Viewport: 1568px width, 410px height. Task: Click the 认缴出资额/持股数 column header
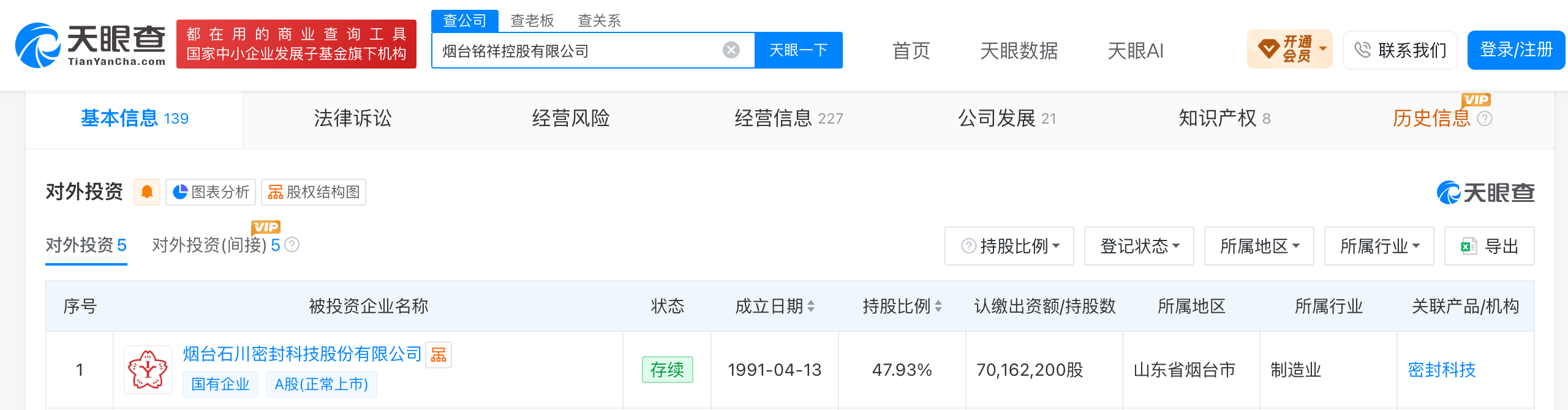pos(1045,306)
